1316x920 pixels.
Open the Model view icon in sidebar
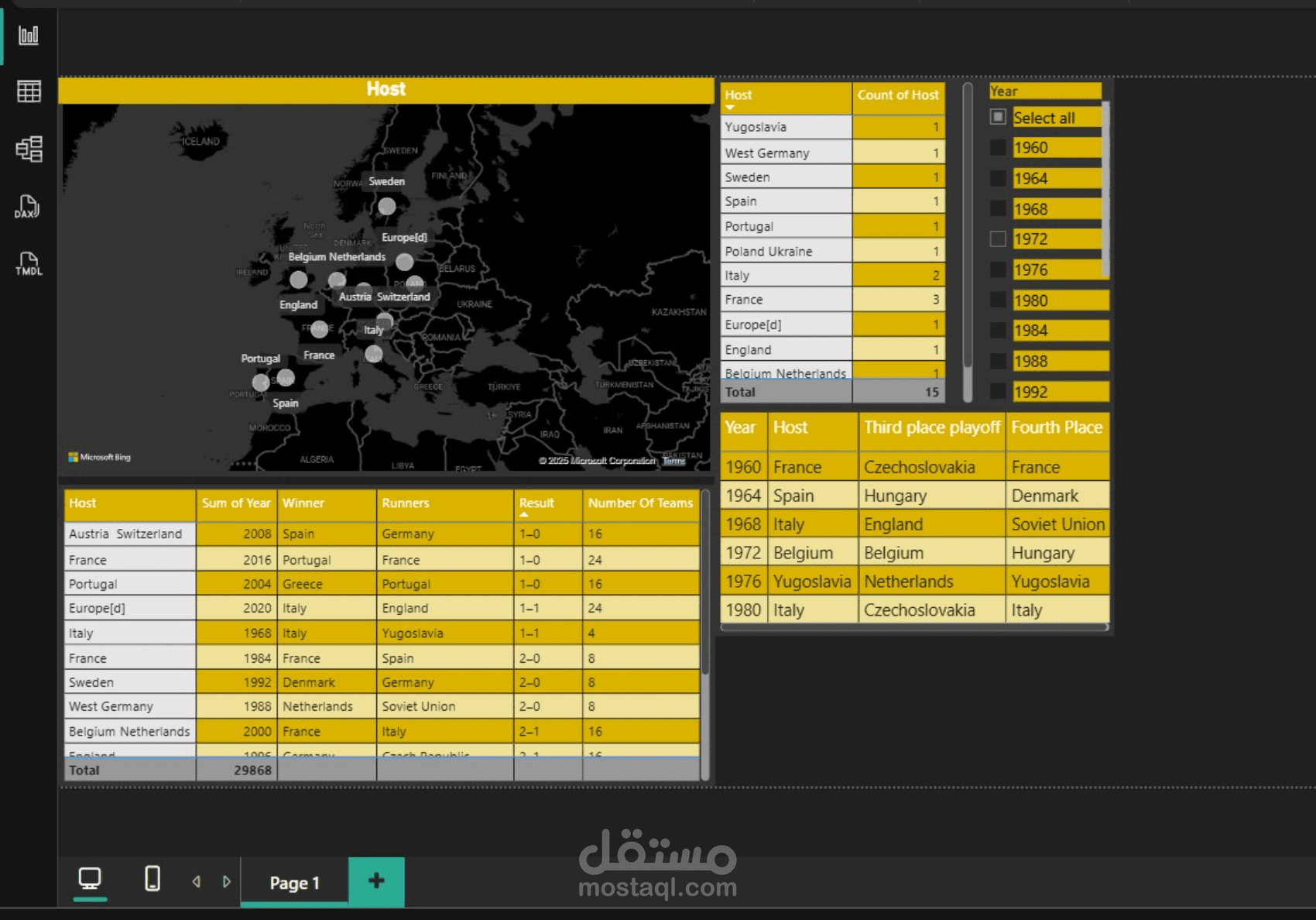coord(29,149)
